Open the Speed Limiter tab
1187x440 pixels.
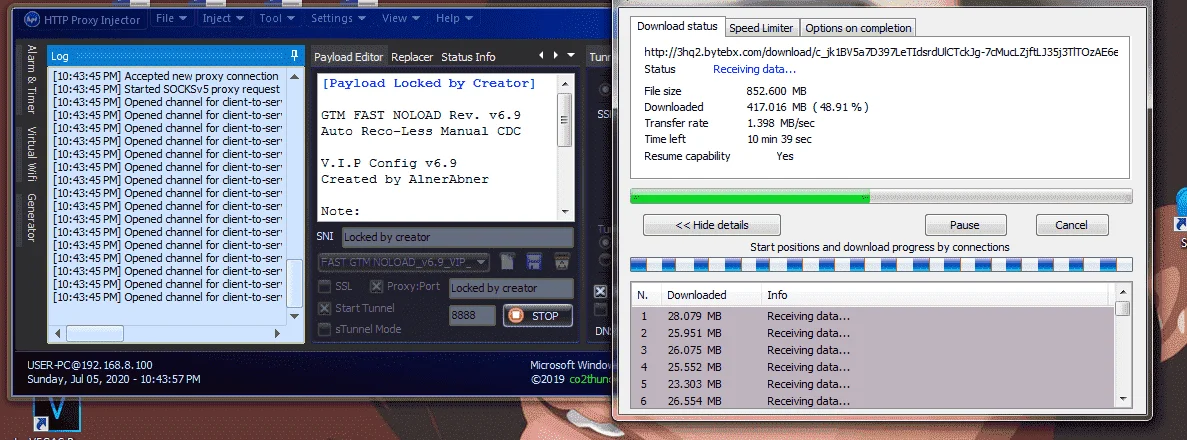(761, 28)
